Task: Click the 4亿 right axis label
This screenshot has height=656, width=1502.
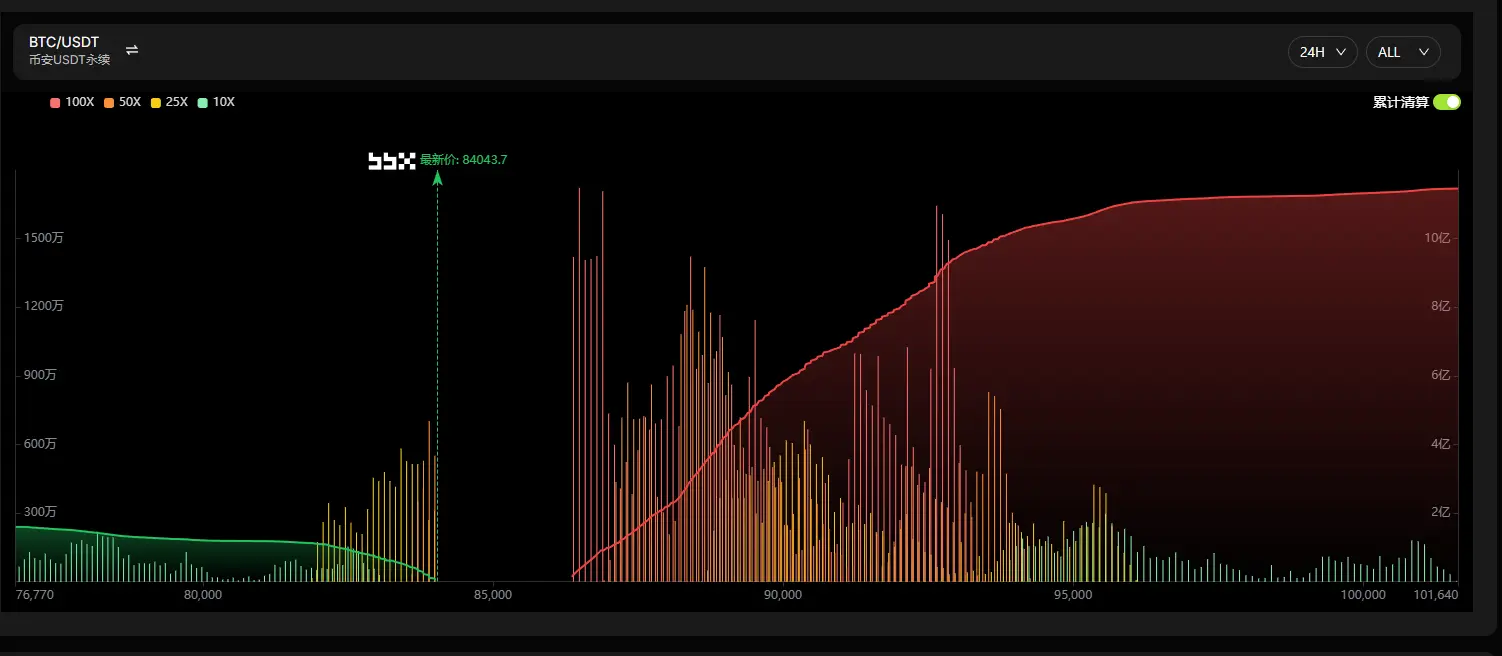Action: coord(1441,443)
